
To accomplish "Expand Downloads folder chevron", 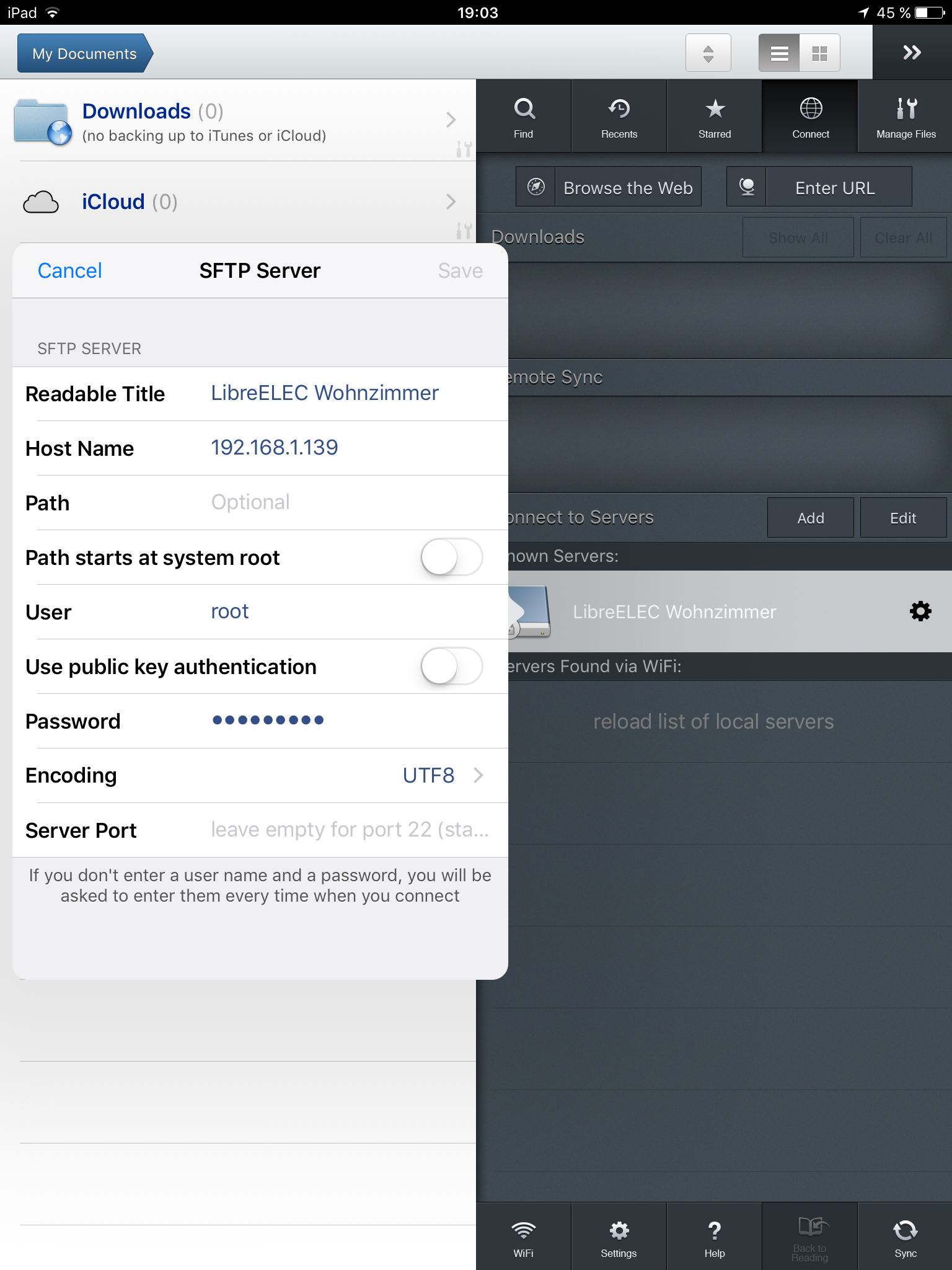I will tap(451, 120).
